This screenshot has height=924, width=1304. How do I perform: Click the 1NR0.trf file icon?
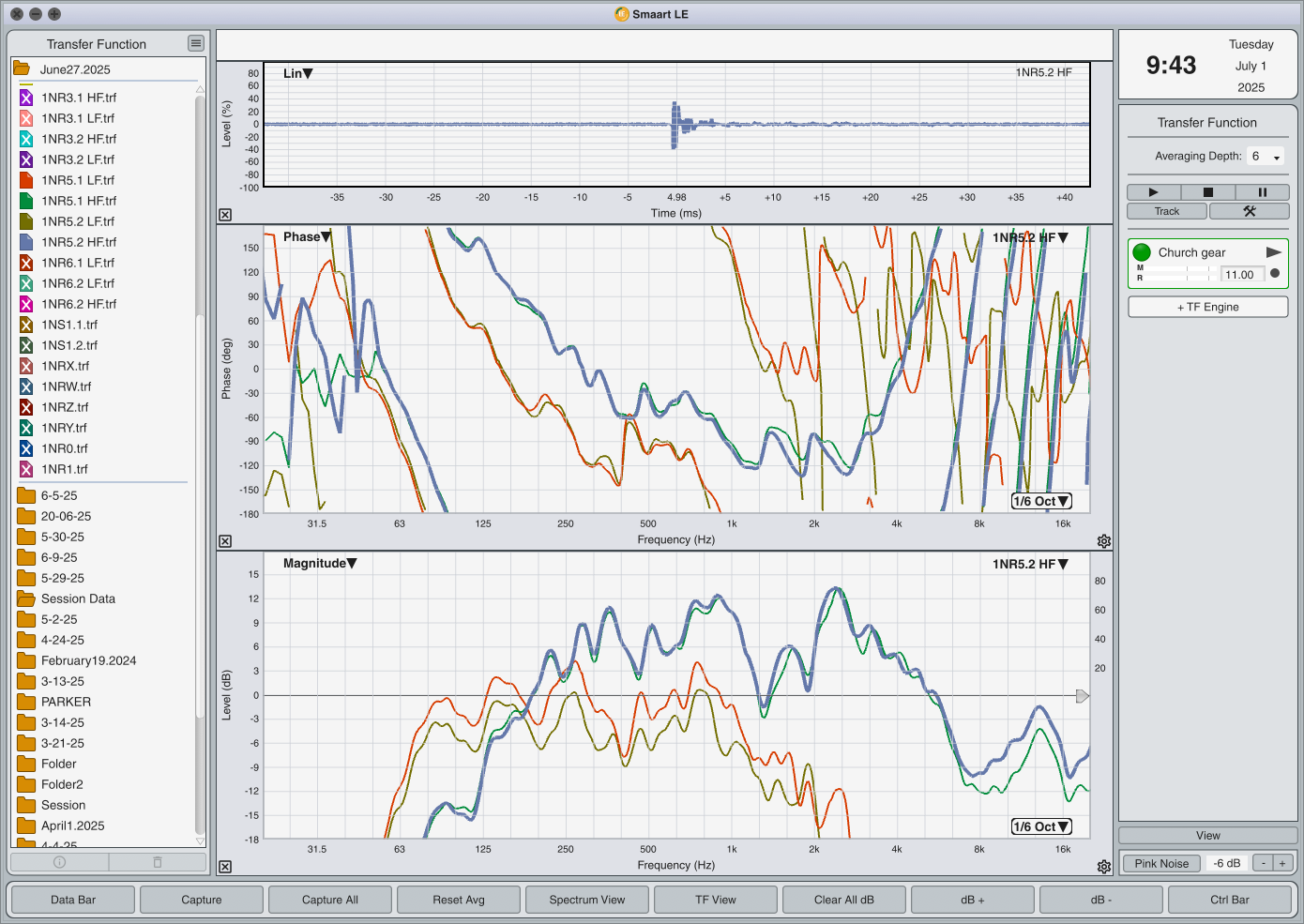(26, 448)
